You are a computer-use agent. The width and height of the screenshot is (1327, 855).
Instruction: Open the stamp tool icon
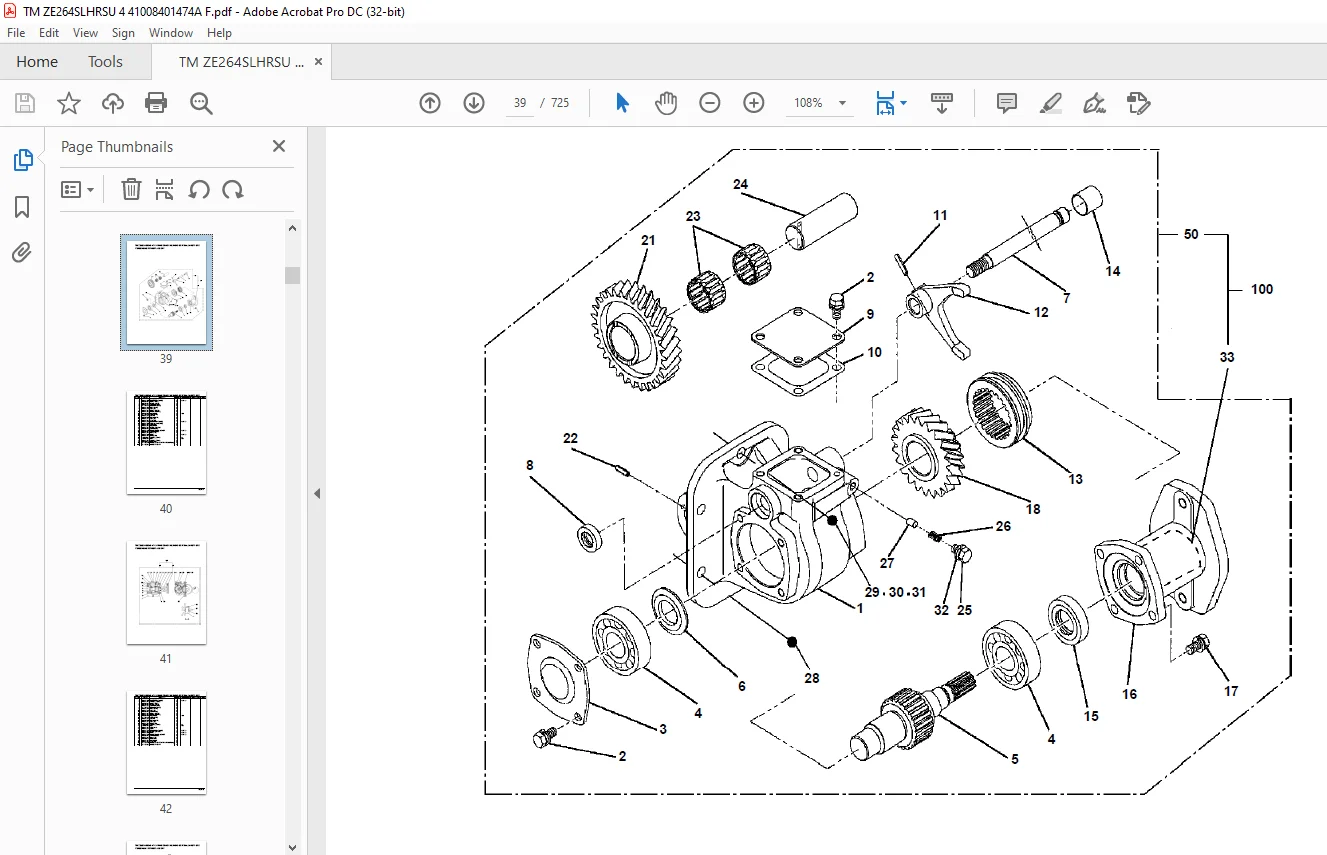pos(1138,103)
